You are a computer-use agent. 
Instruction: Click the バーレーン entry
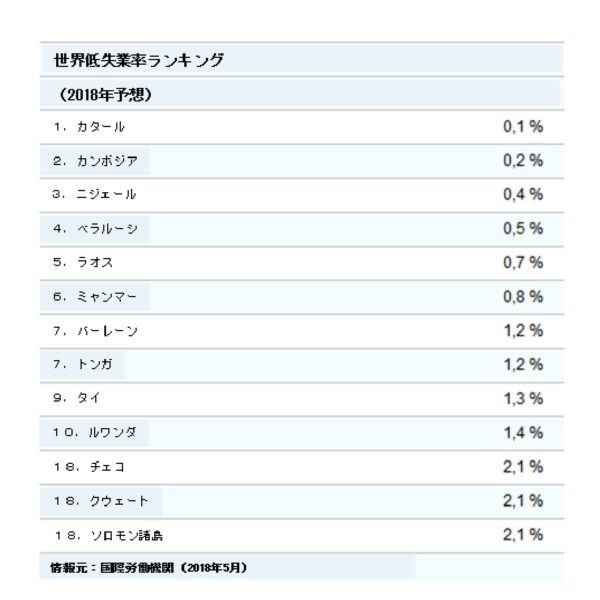(x=107, y=331)
